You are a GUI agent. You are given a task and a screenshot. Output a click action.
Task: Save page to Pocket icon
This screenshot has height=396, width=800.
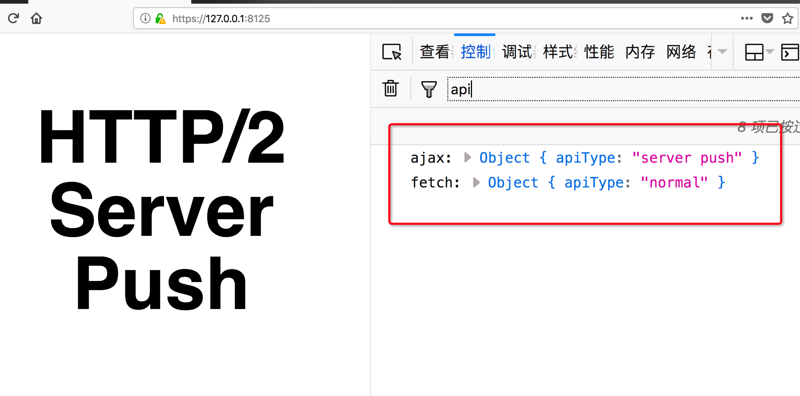[x=767, y=18]
